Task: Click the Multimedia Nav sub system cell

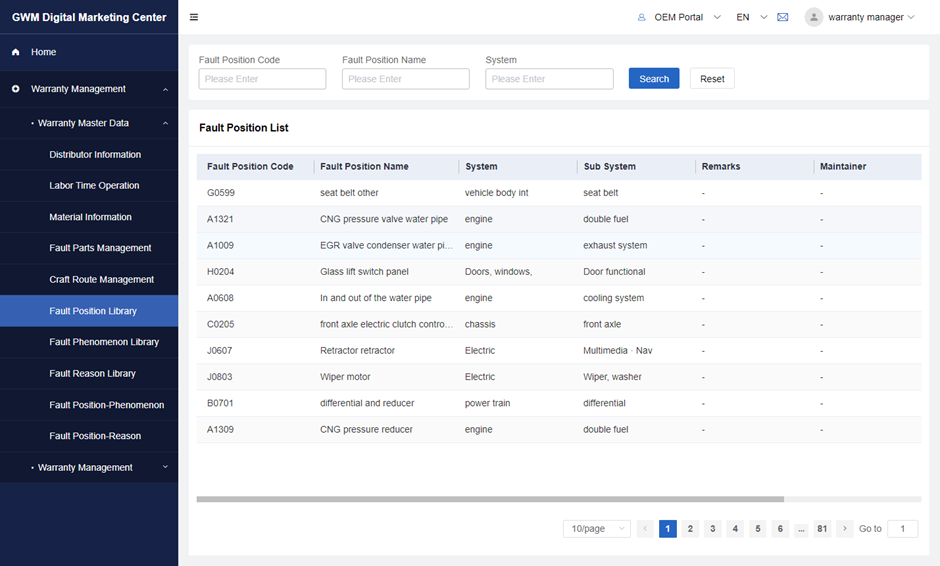Action: 617,351
